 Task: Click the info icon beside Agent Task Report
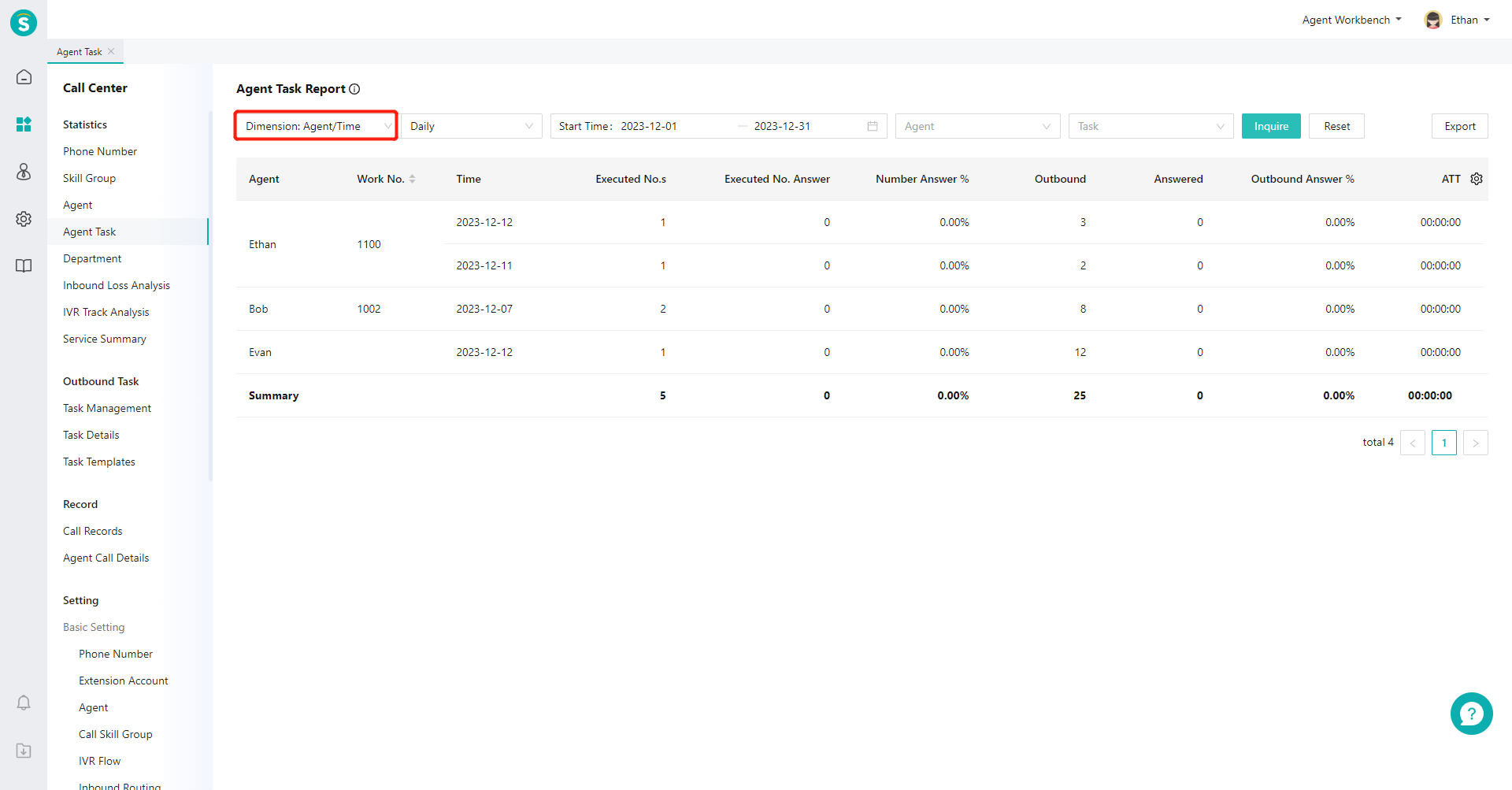pos(354,89)
